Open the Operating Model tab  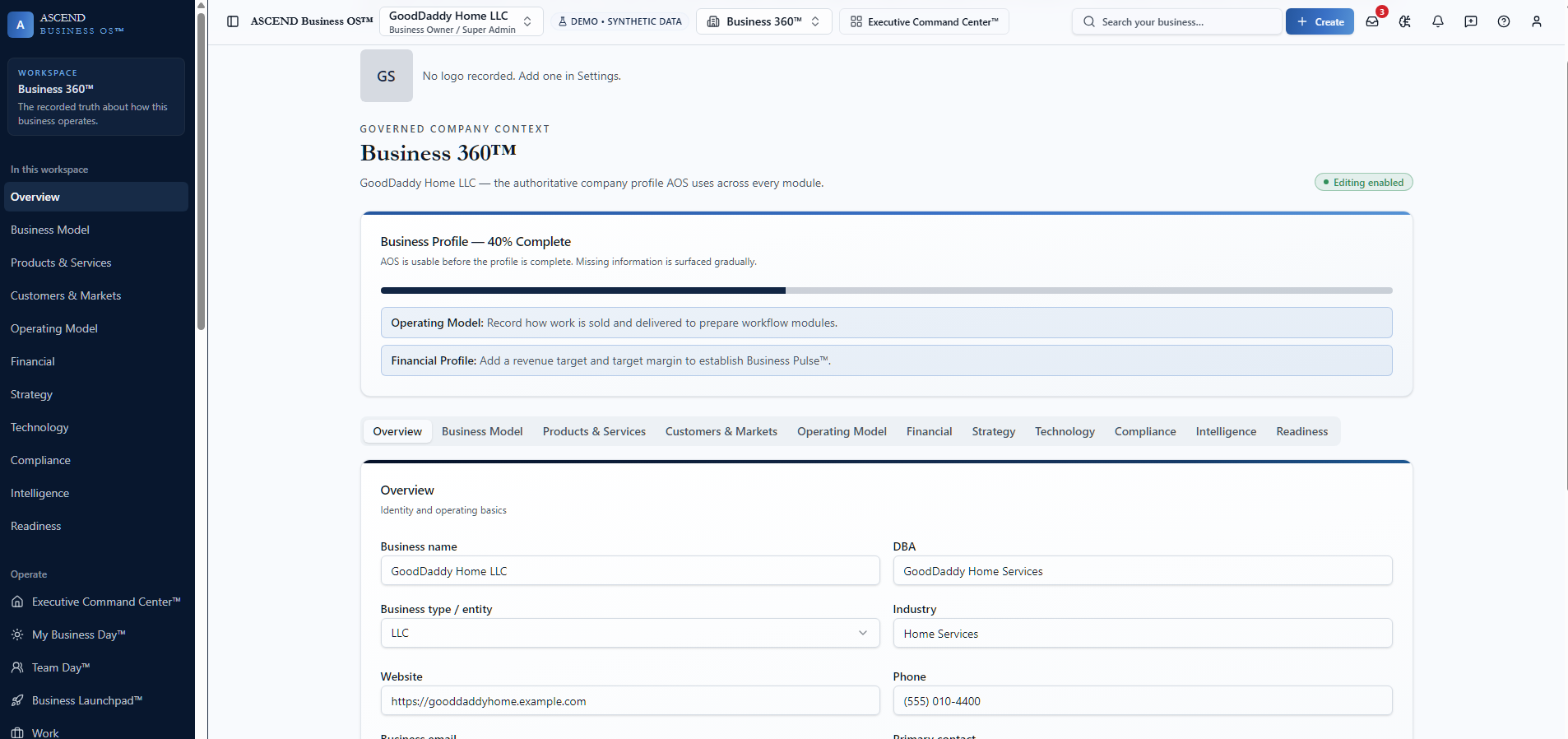(842, 431)
